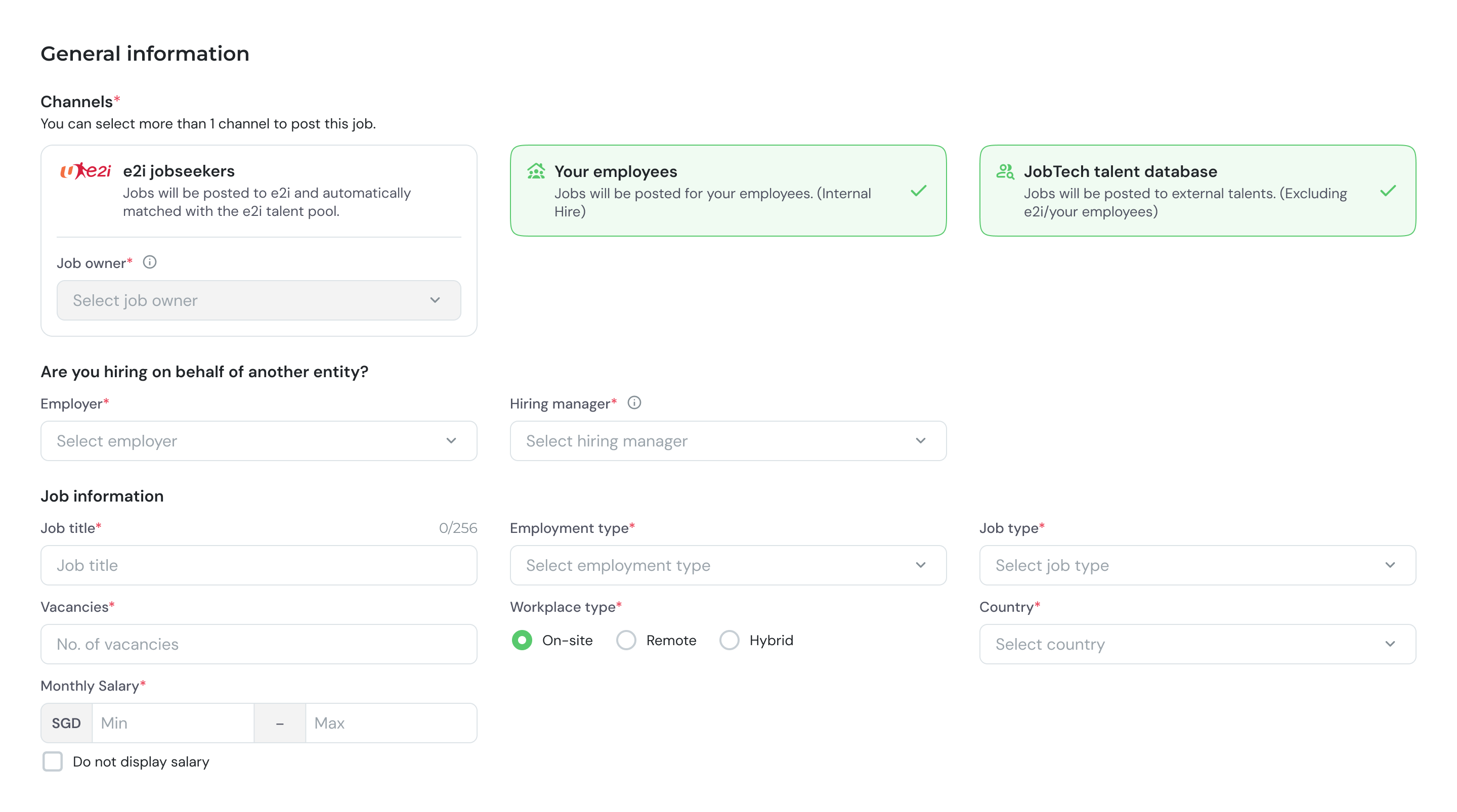Click the checkmark on Your employees card
Screen dimensions: 1457x812
pos(919,191)
